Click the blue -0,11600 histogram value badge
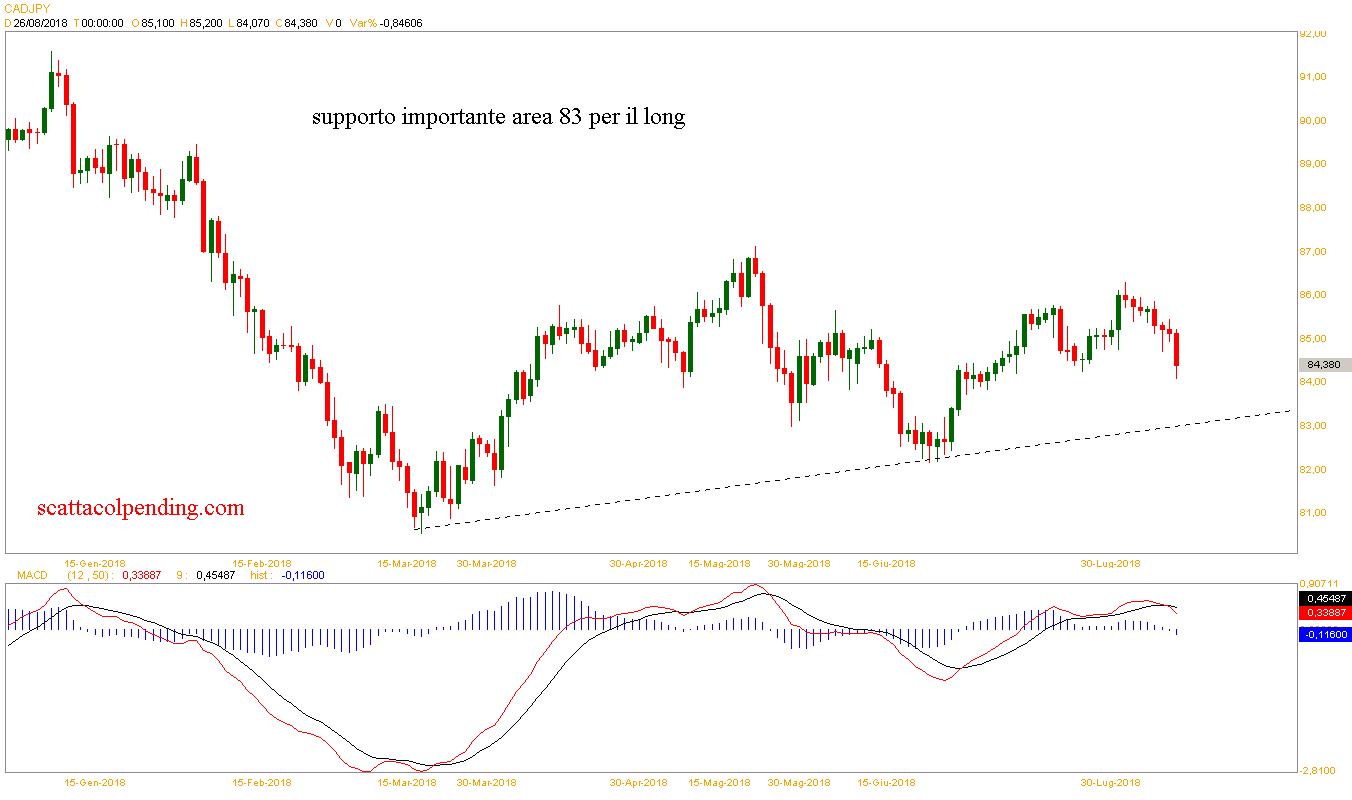 1323,634
